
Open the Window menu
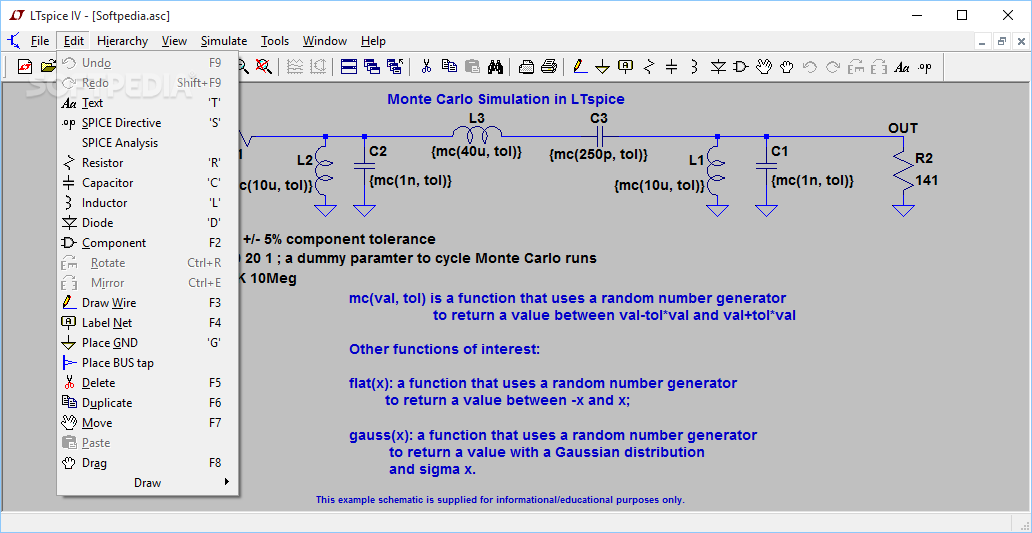click(x=325, y=41)
